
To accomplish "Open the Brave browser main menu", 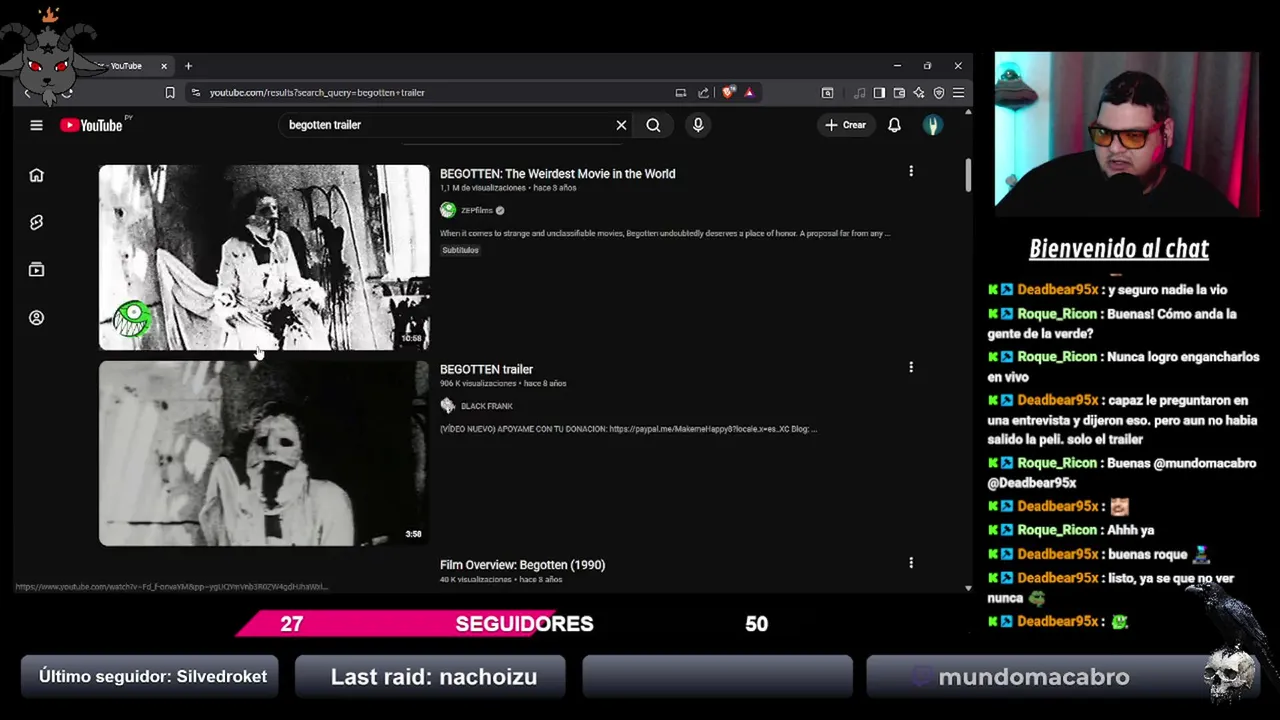I will click(x=958, y=92).
